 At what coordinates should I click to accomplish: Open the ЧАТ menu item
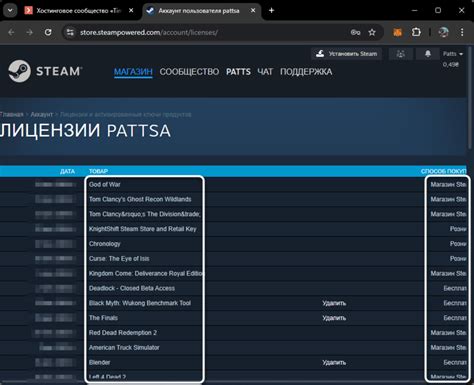point(265,72)
